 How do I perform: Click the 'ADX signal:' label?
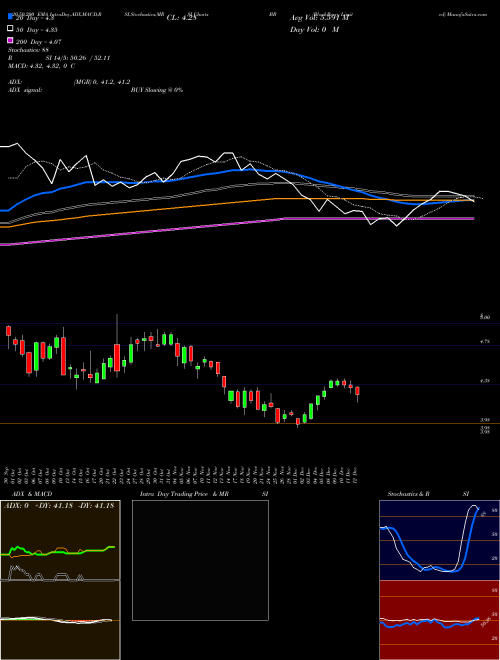click(25, 90)
